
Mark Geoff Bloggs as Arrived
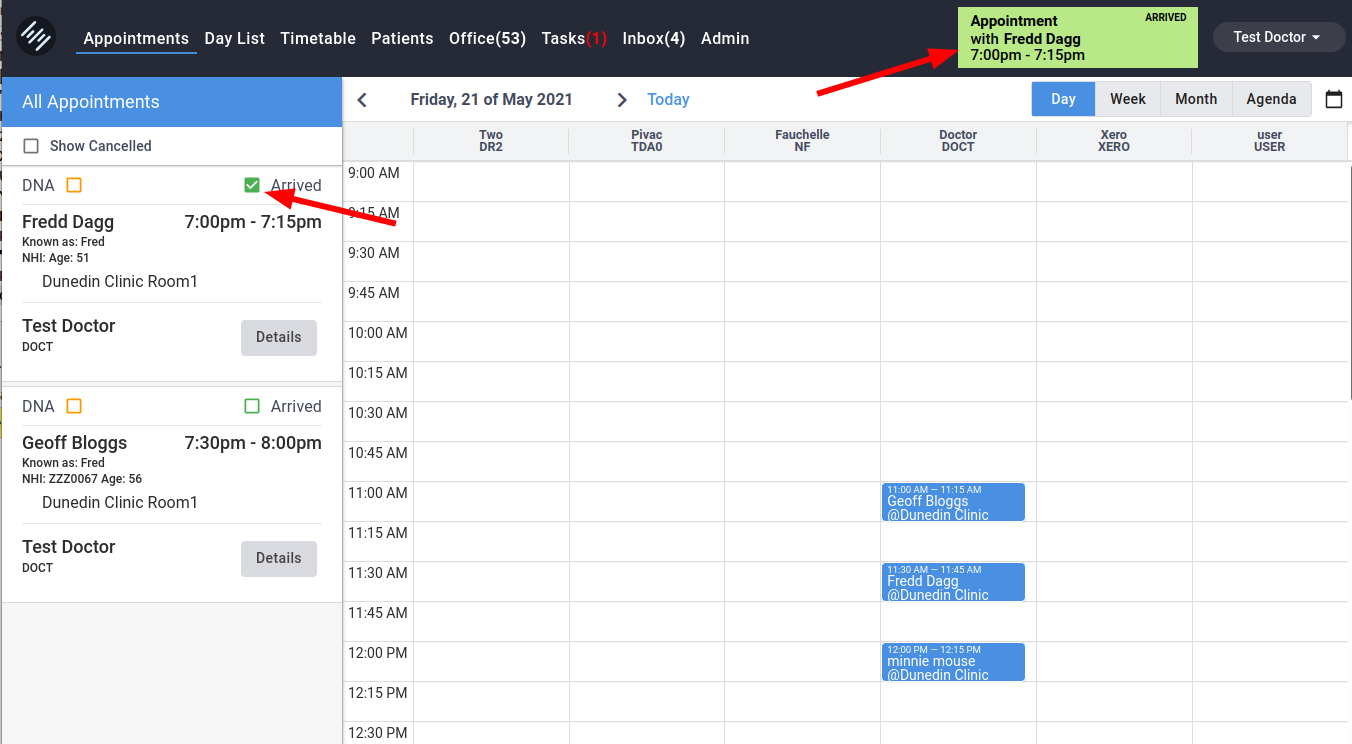click(252, 406)
